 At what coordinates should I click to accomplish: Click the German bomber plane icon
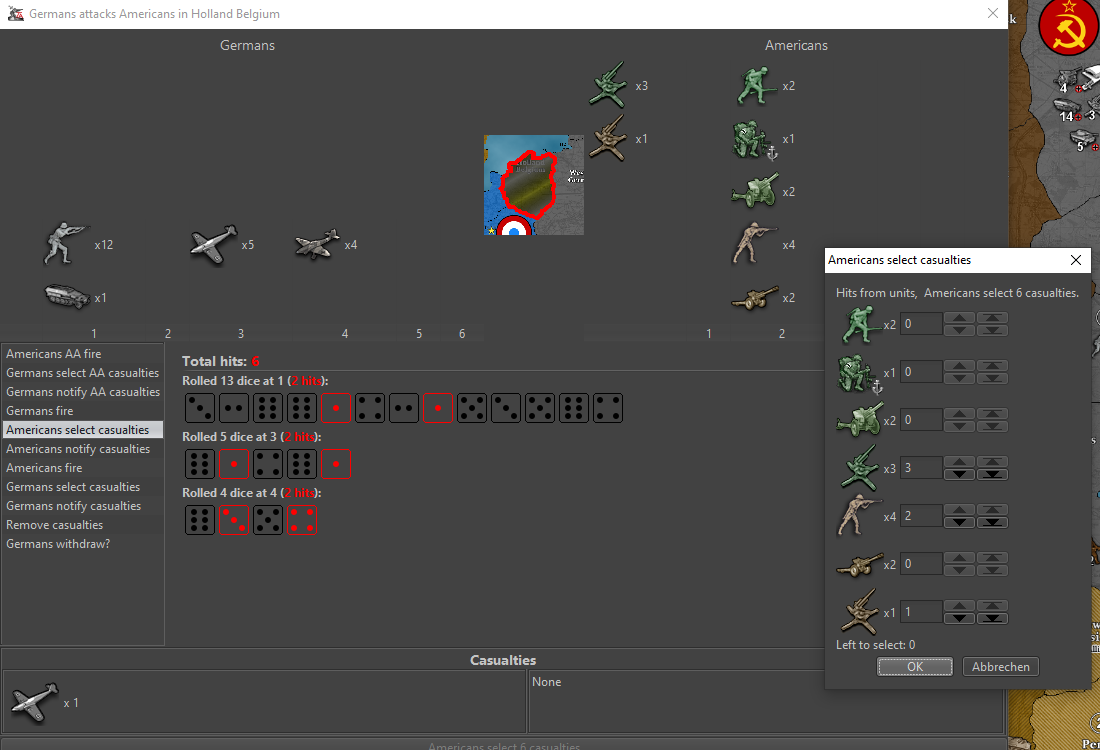pyautogui.click(x=317, y=245)
